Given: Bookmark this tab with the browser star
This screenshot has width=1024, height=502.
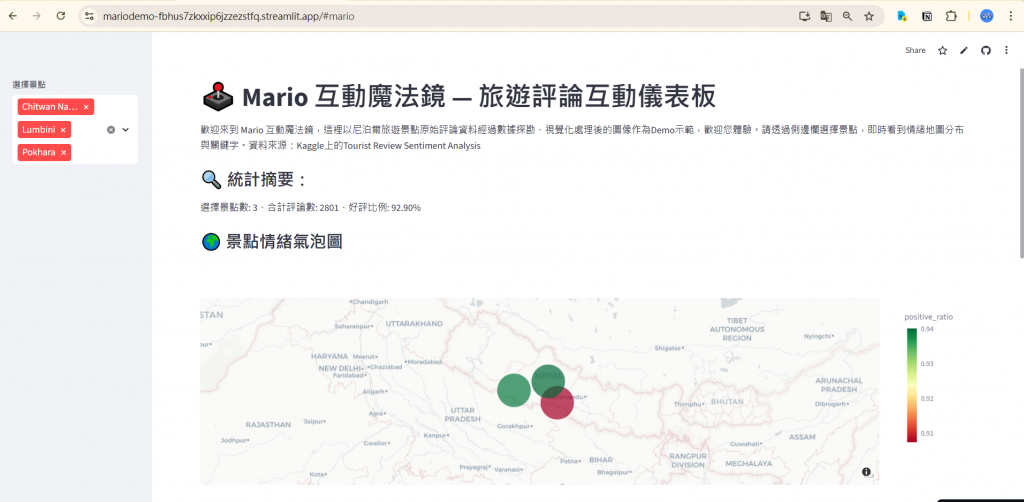Looking at the screenshot, I should click(x=869, y=16).
